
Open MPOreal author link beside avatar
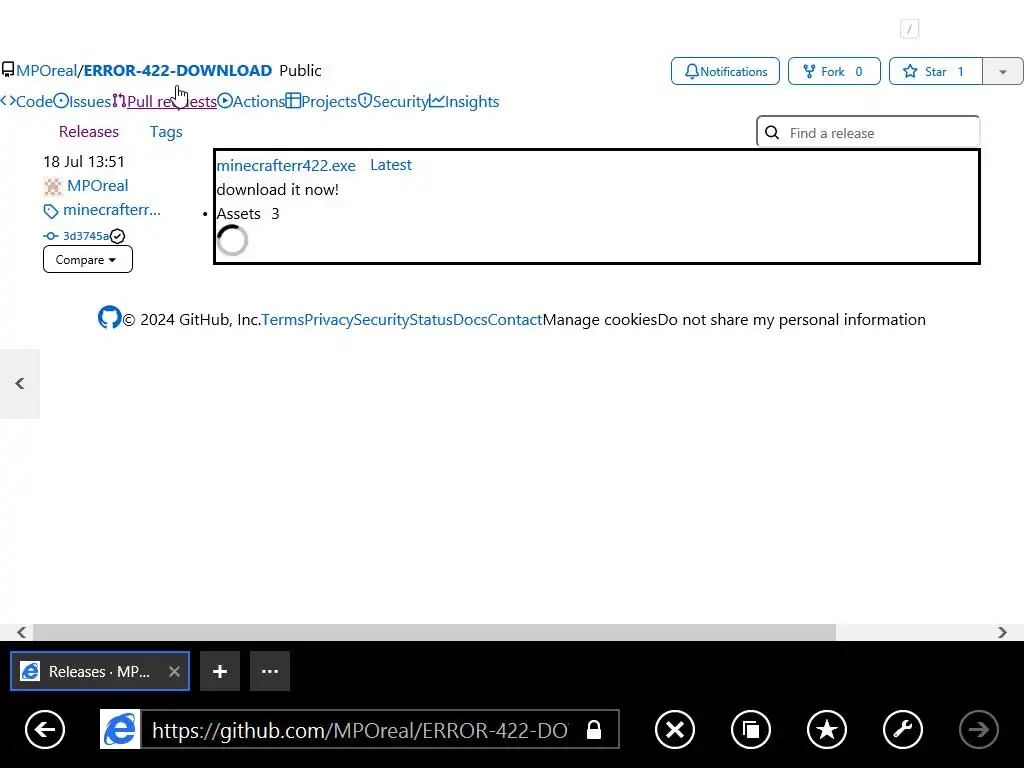tap(97, 185)
